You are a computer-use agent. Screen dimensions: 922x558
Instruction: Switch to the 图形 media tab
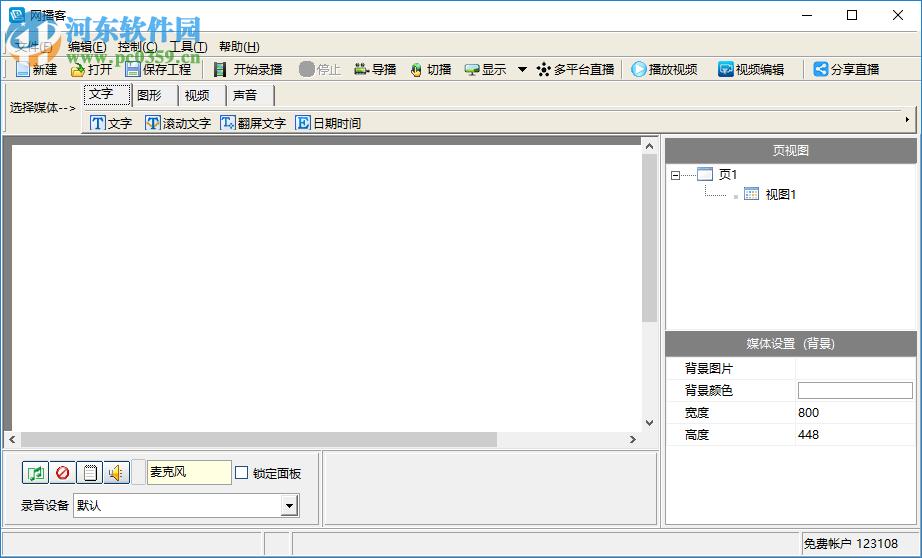155,95
